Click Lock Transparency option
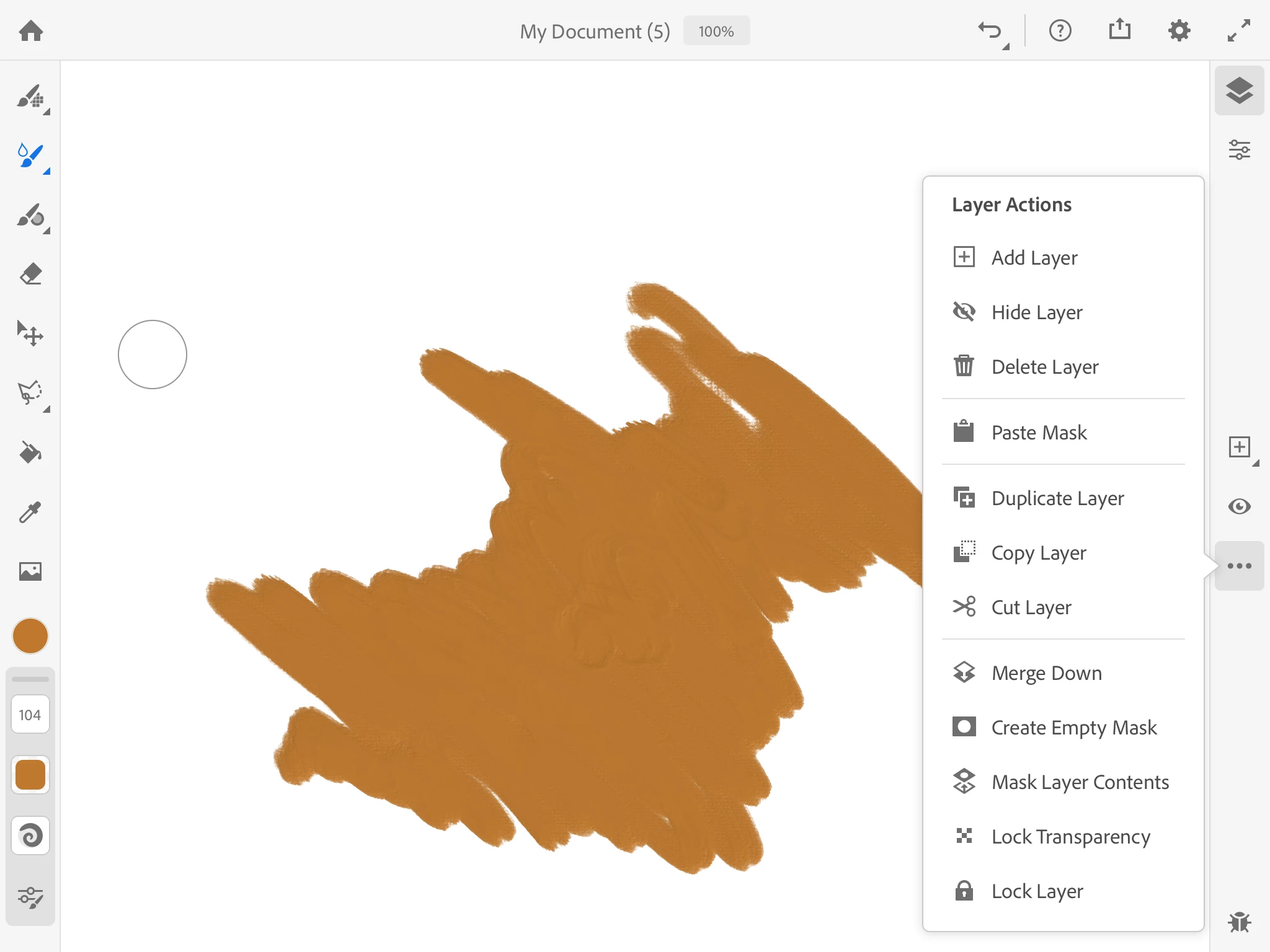Image resolution: width=1270 pixels, height=952 pixels. point(1070,837)
